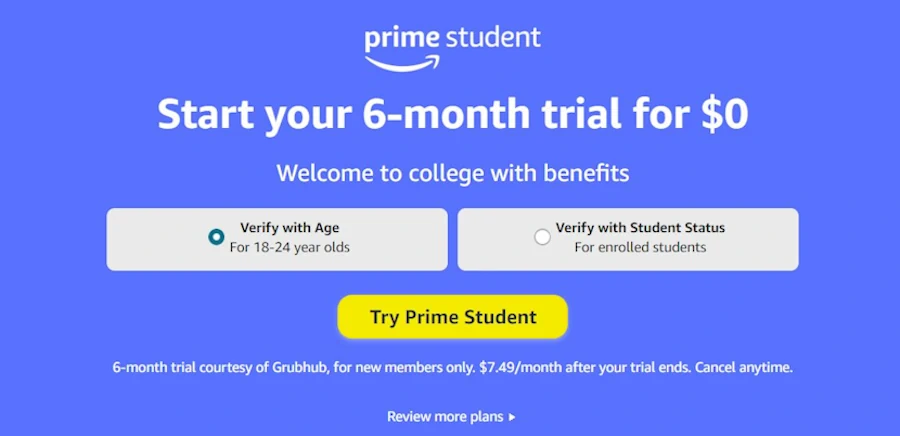Click the Verify with Student Status label text
The height and width of the screenshot is (436, 900).
click(640, 228)
